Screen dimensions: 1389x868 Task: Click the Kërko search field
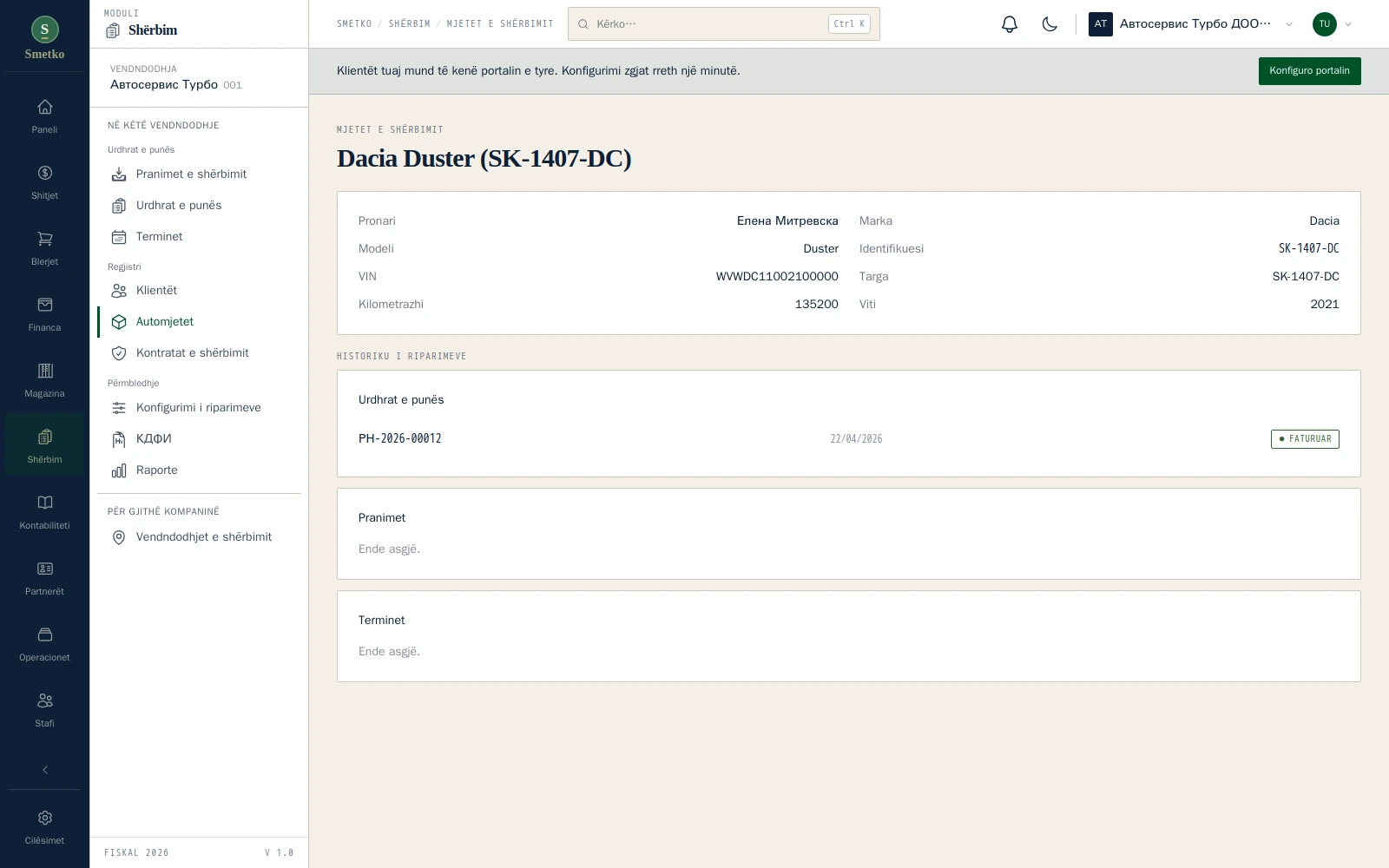pos(723,24)
